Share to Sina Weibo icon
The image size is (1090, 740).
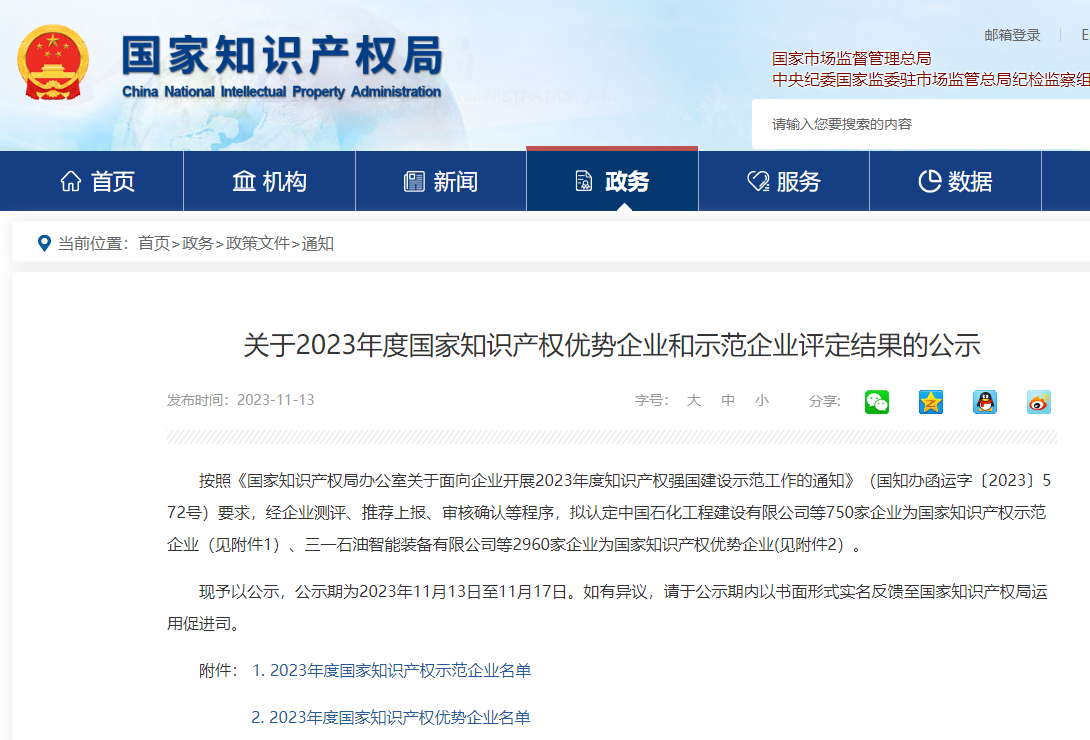(1039, 402)
